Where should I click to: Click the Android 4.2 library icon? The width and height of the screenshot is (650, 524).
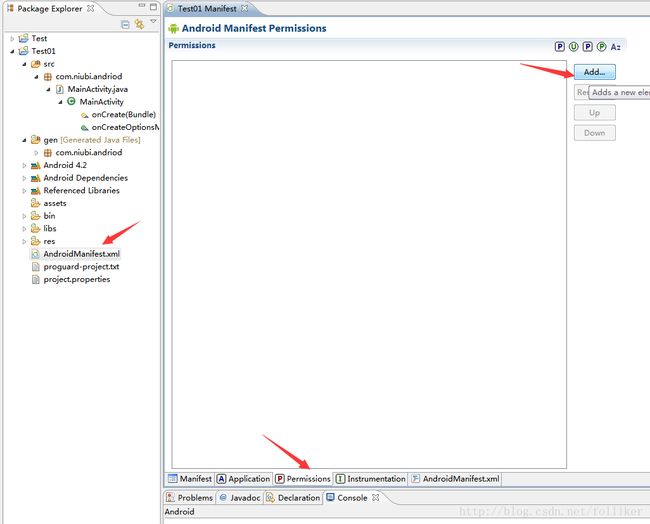point(36,165)
